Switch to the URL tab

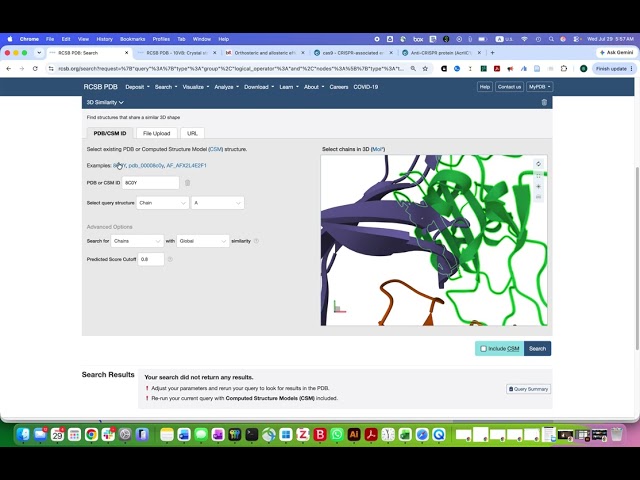click(x=192, y=133)
